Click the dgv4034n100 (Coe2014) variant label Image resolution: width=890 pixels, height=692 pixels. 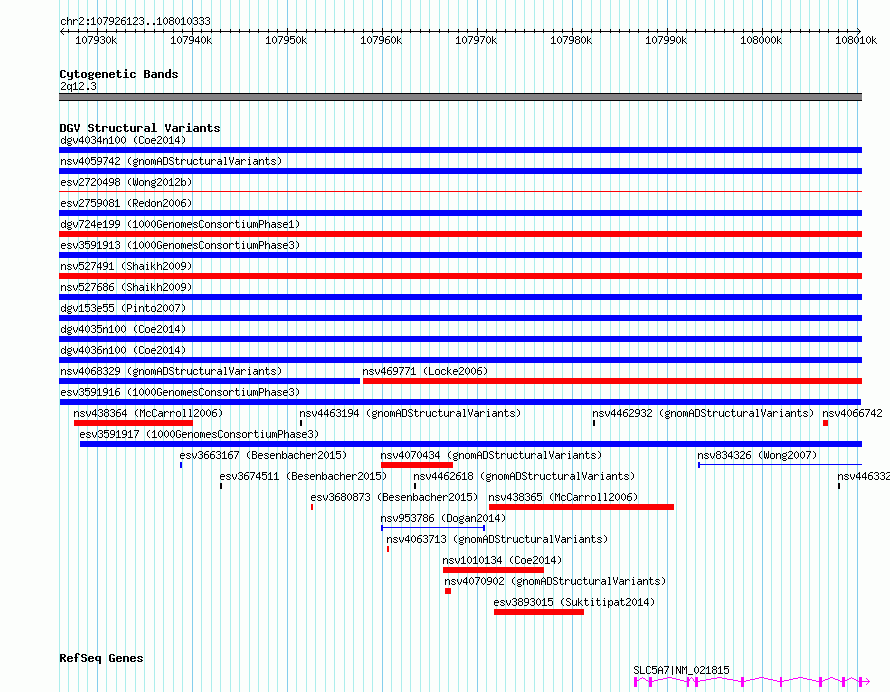click(x=123, y=140)
